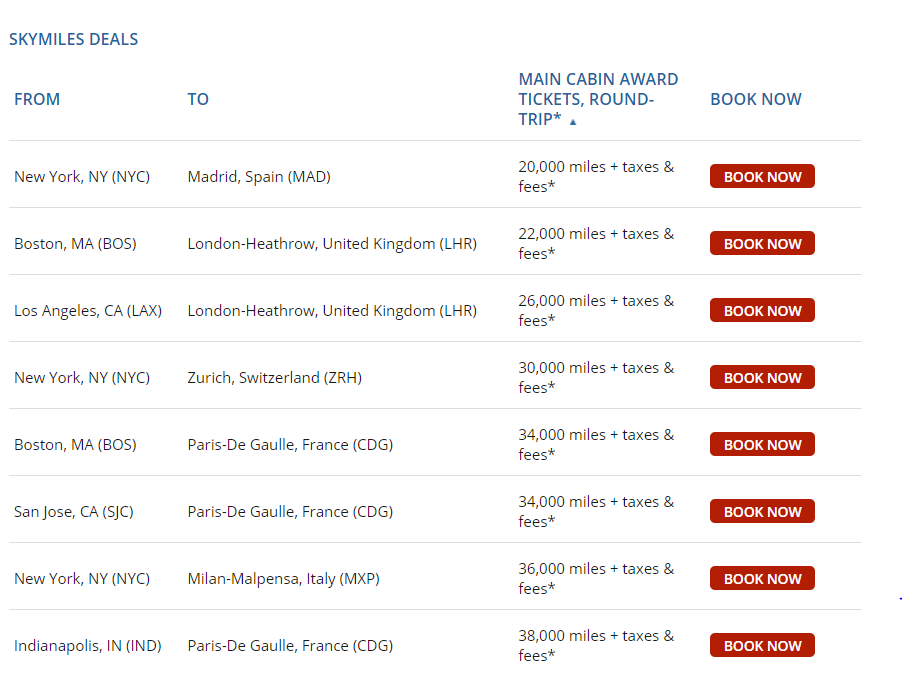
Task: Book Boston to Paris-De Gaulle deal
Action: coord(762,445)
